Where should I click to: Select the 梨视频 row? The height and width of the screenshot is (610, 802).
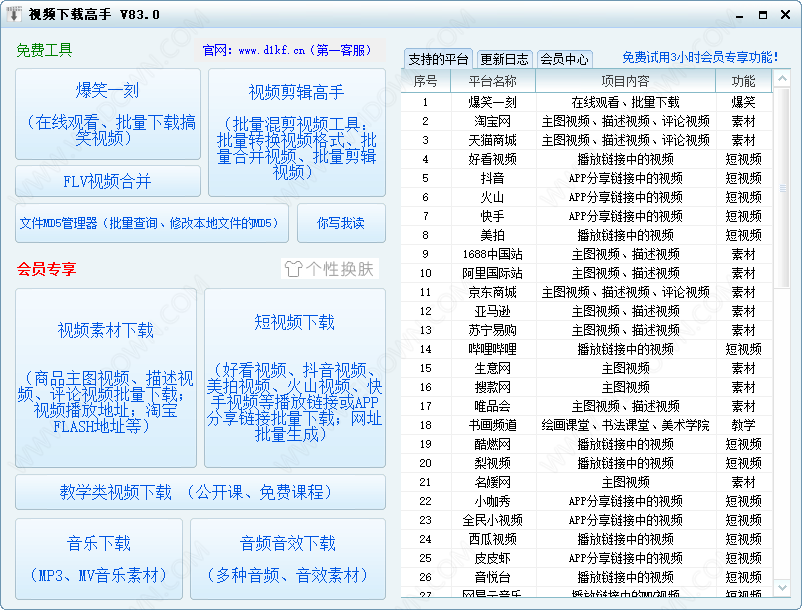pyautogui.click(x=587, y=463)
